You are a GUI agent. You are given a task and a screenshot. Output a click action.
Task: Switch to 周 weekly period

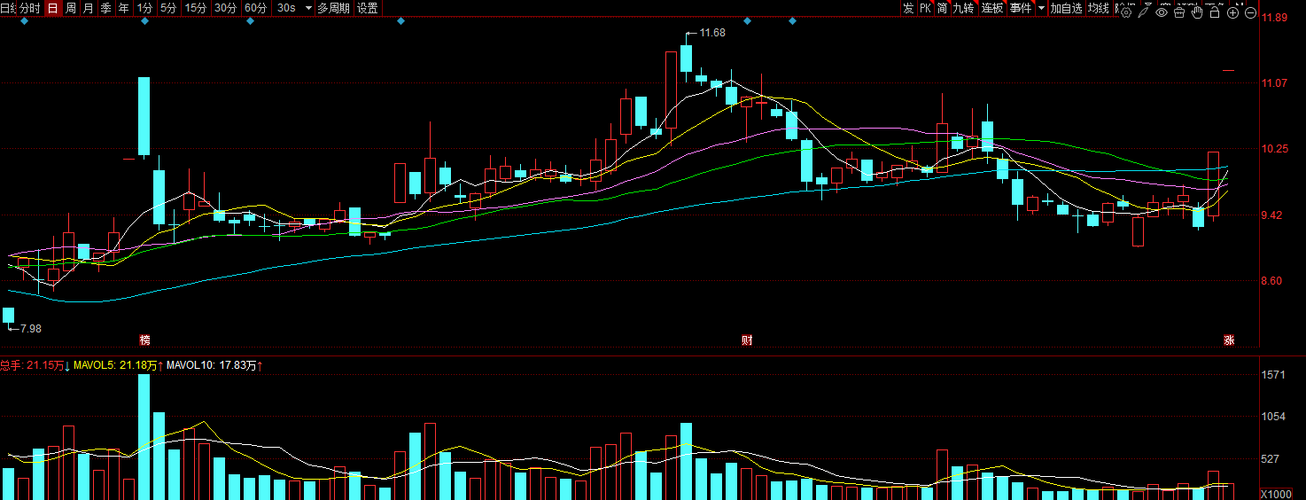[71, 8]
